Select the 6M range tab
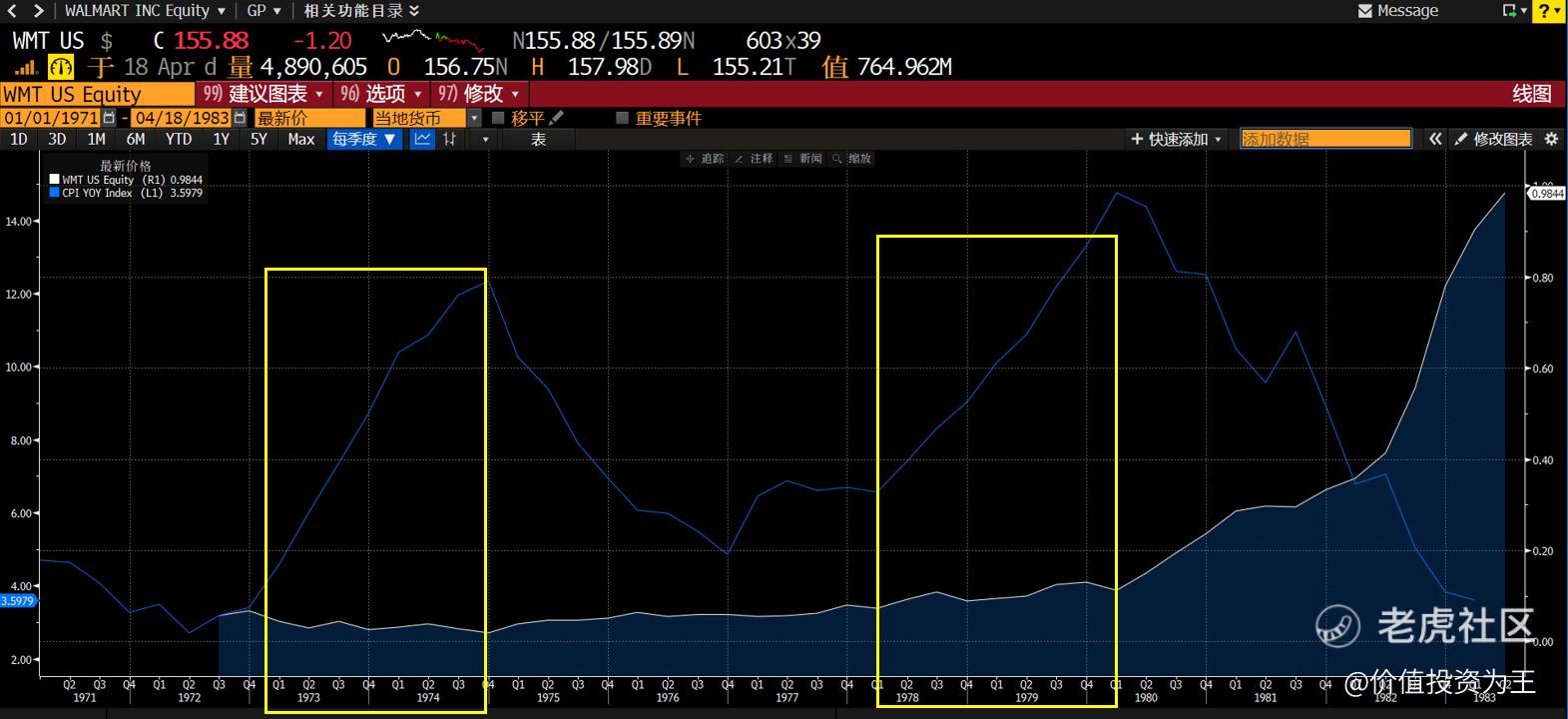 (136, 139)
